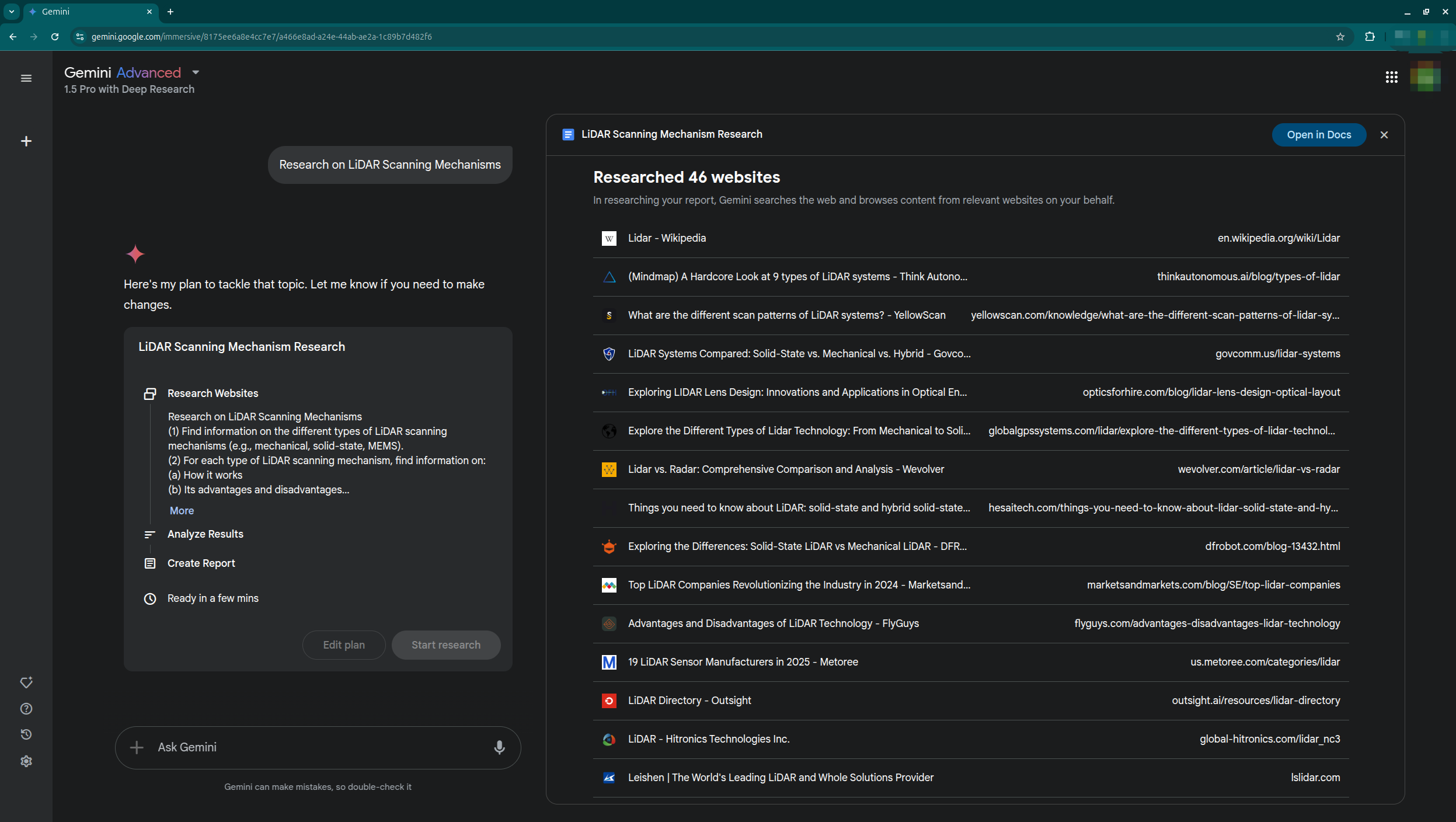Image resolution: width=1456 pixels, height=822 pixels.
Task: Click the microphone icon in prompt box
Action: [x=499, y=747]
